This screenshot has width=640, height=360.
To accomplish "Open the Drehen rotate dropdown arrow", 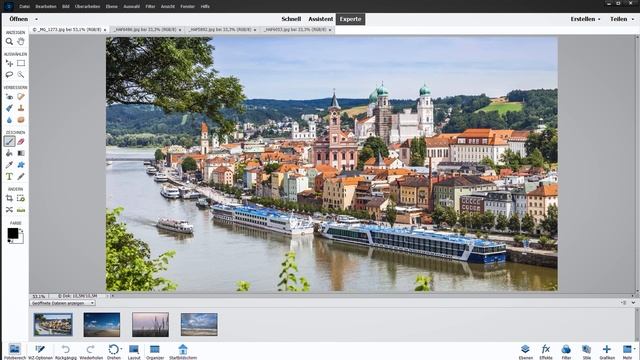I will [x=121, y=349].
